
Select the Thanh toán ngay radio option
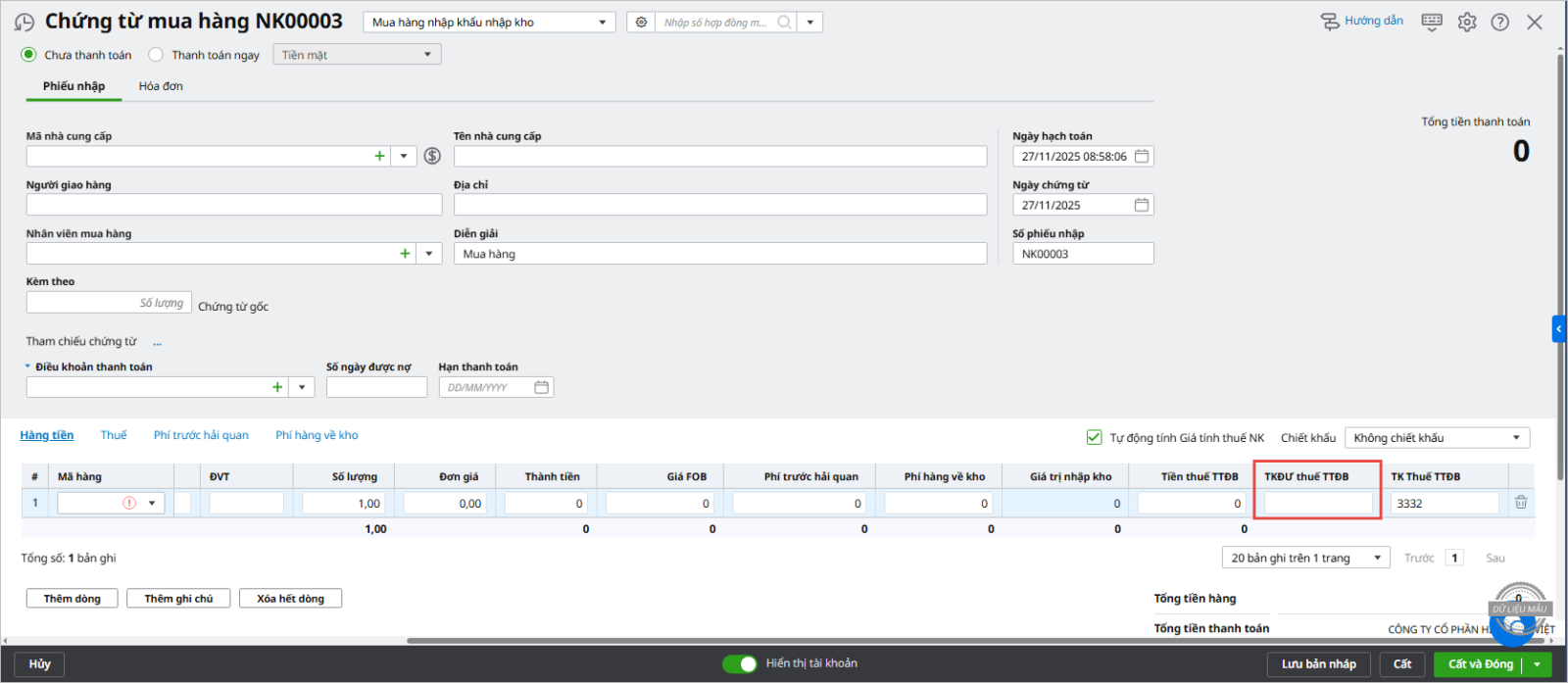pyautogui.click(x=156, y=55)
